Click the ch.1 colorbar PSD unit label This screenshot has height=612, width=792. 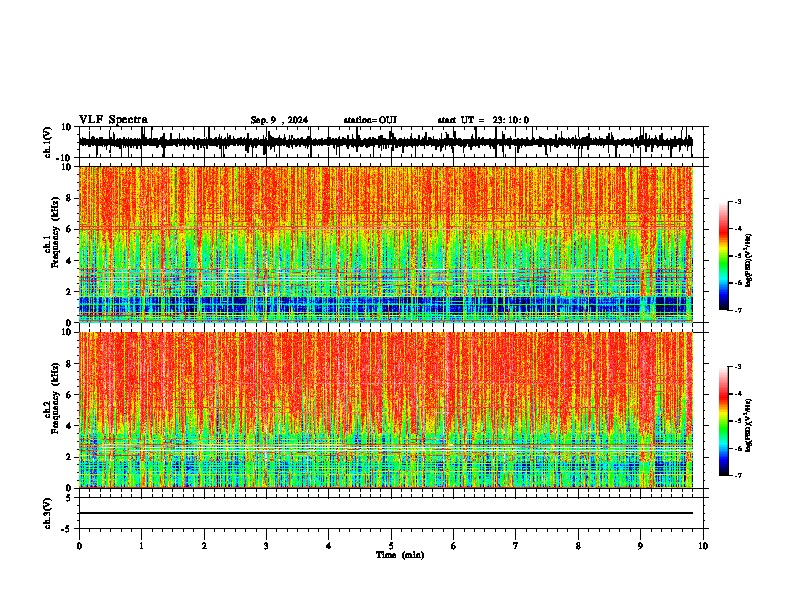(x=749, y=260)
